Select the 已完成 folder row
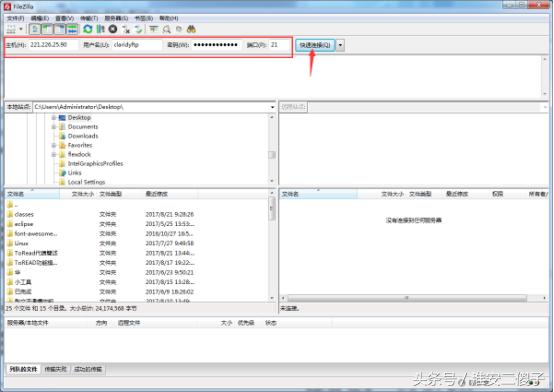Screen dimensions: 554x392 coord(137,292)
